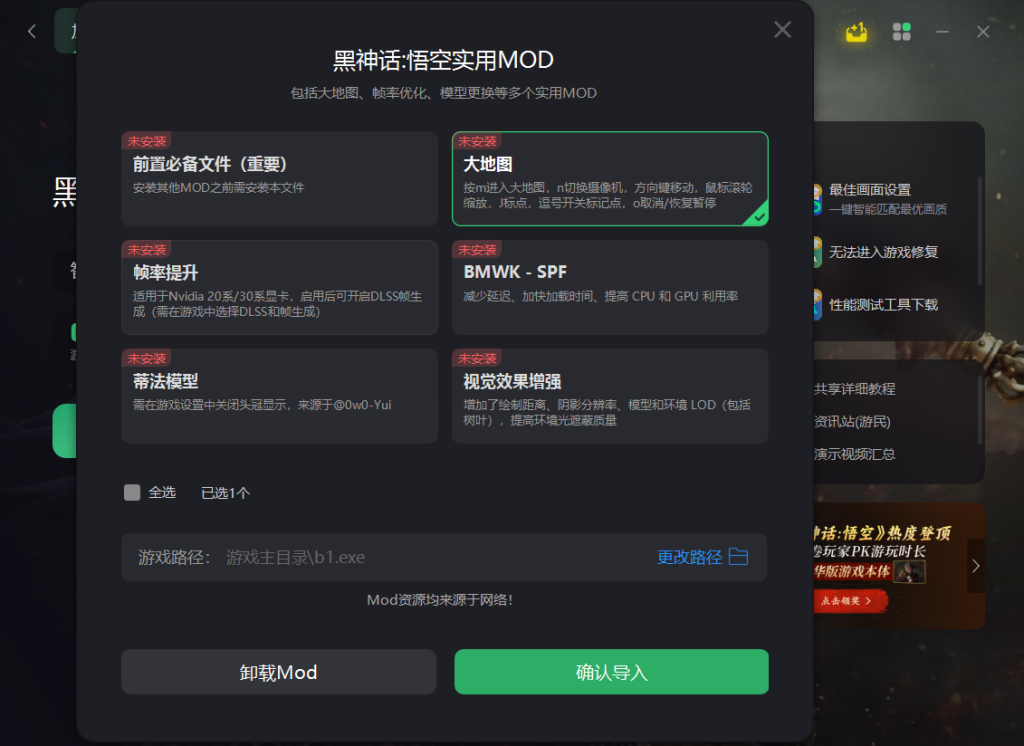Click the folder icon beside 更改路径
This screenshot has height=746, width=1024.
click(x=739, y=557)
